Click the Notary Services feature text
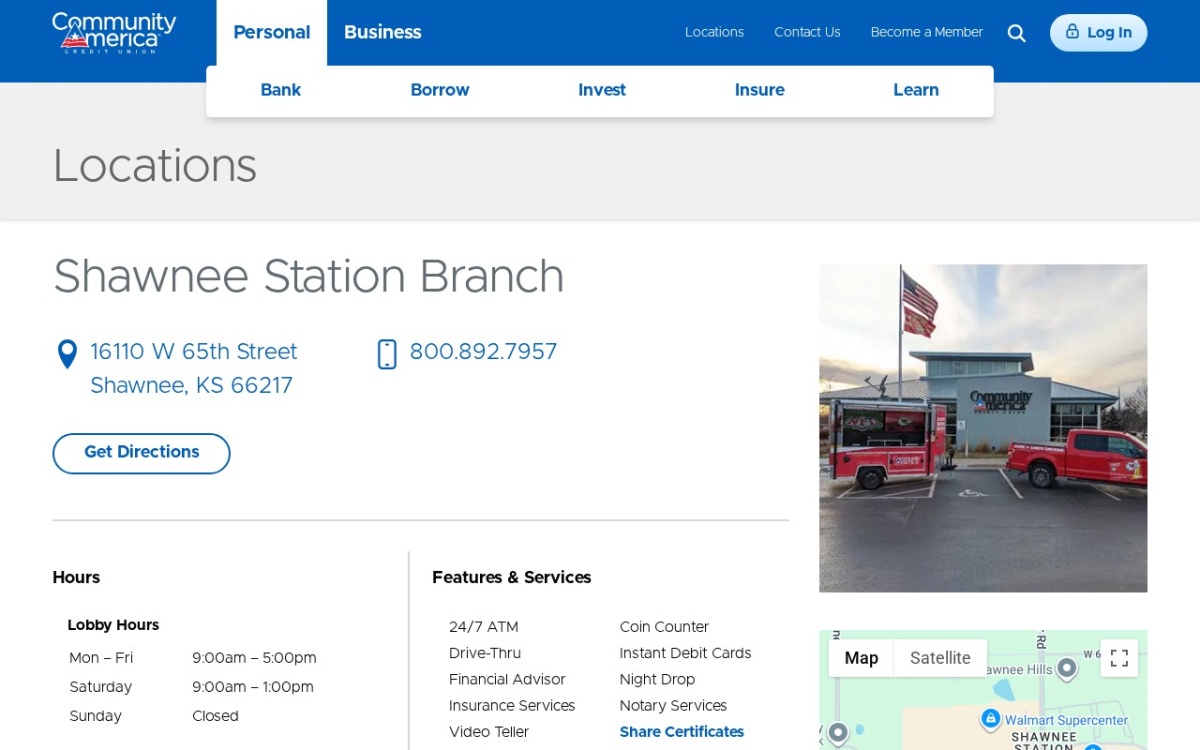Screen dimensions: 1200x750 pyautogui.click(x=673, y=706)
